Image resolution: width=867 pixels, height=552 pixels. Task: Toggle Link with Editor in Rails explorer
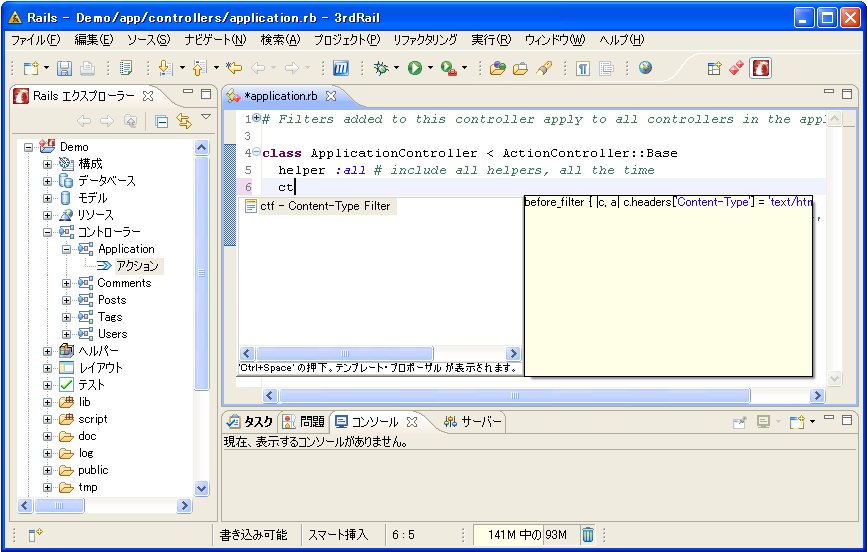184,121
